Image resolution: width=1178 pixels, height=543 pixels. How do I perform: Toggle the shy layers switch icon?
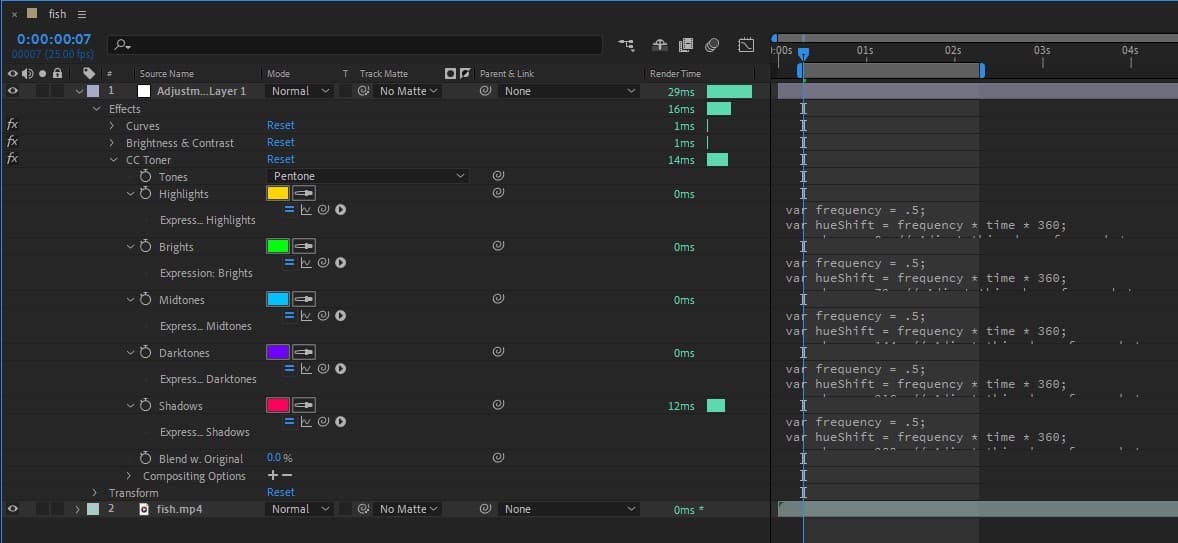coord(660,45)
